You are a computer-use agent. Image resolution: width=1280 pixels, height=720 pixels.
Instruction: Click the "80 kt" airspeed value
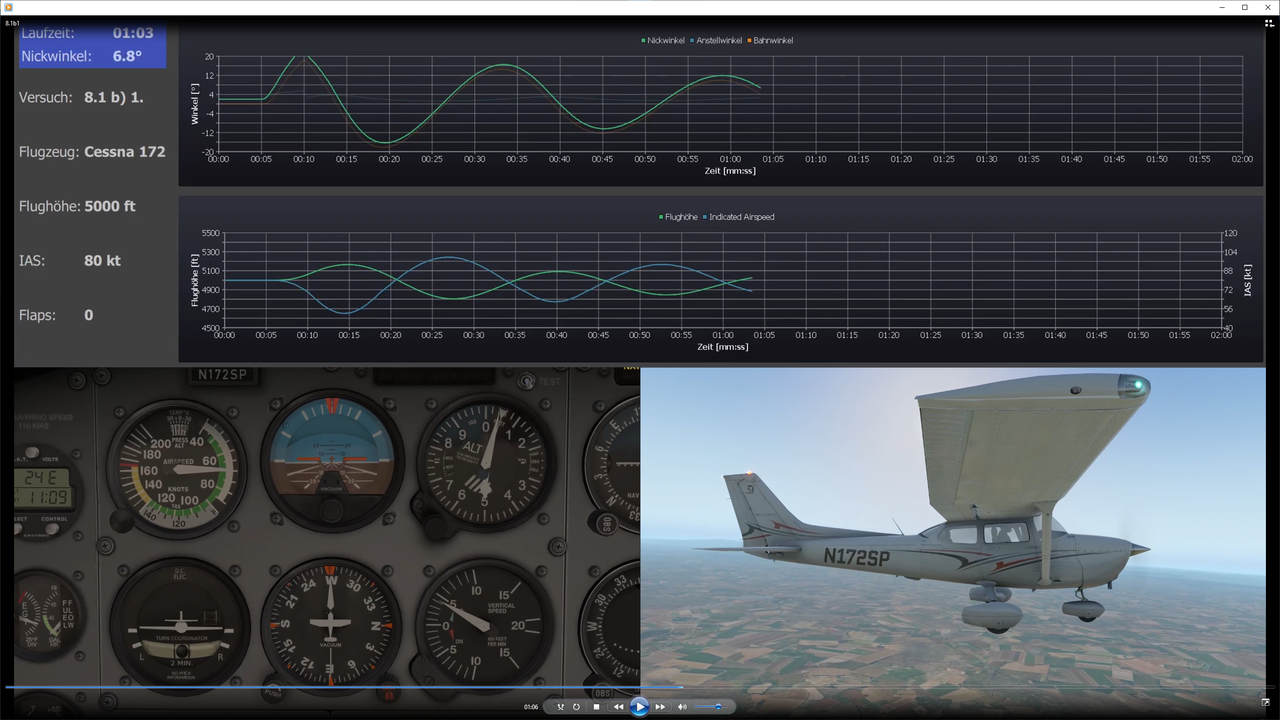pos(102,260)
